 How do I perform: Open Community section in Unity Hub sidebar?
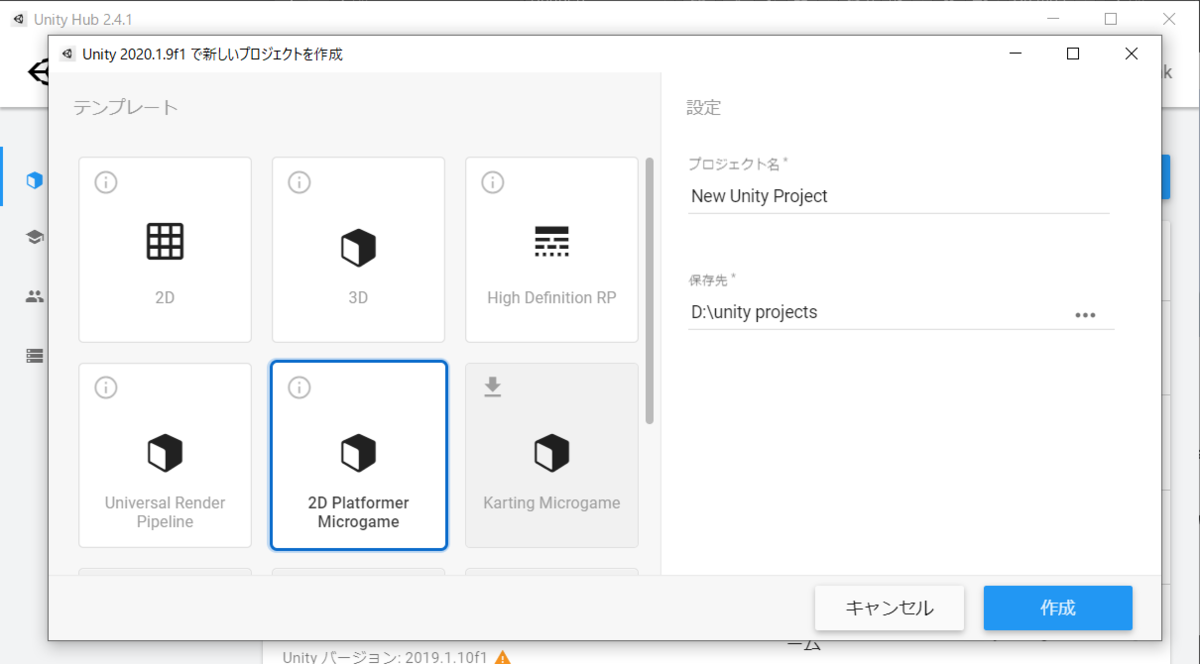point(35,296)
